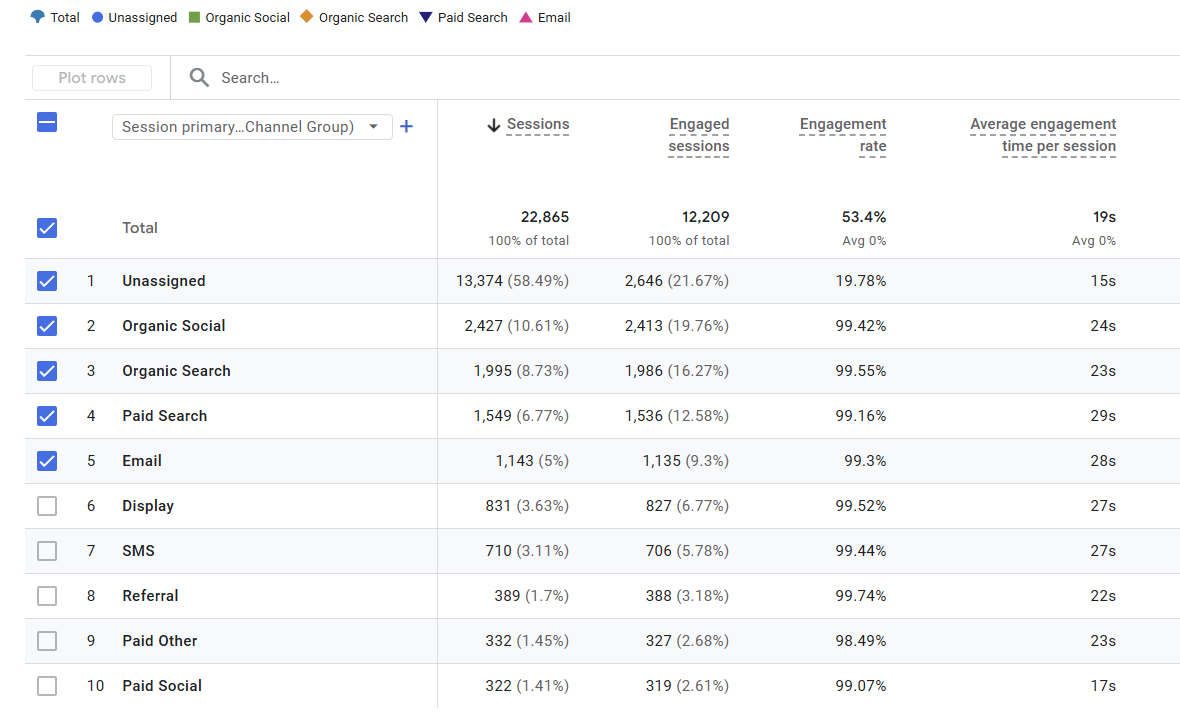Click Email engagement rate 99.3%

[x=865, y=461]
